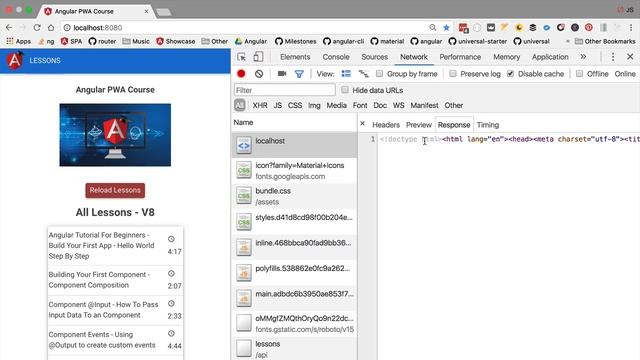
Task: Expand more DevTools tabs chevron
Action: [x=583, y=57]
